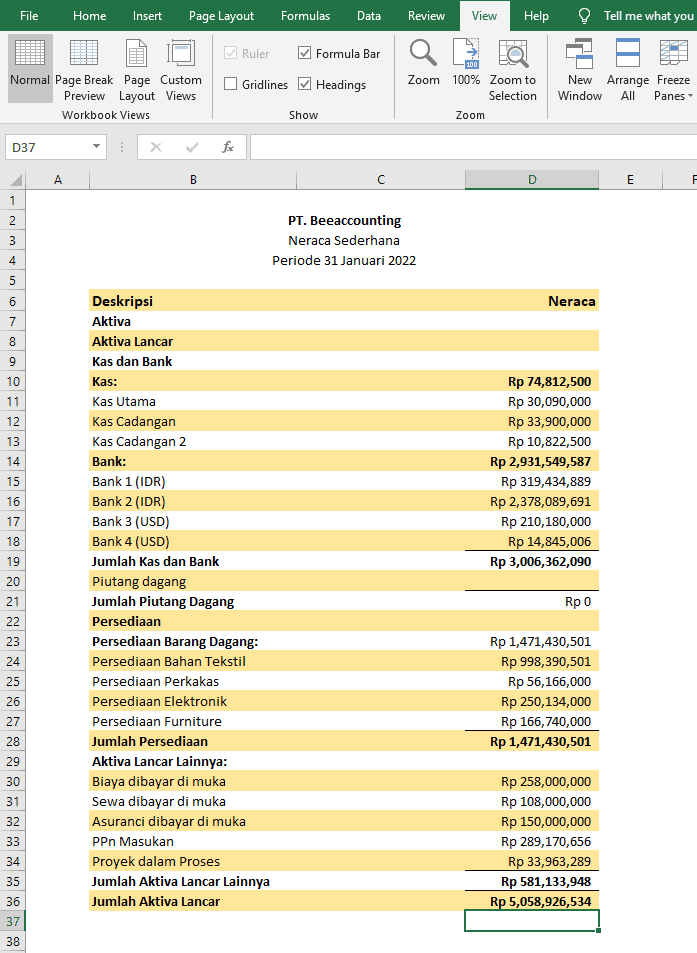Viewport: 697px width, 953px height.
Task: Switch to Normal workbook view
Action: (30, 67)
